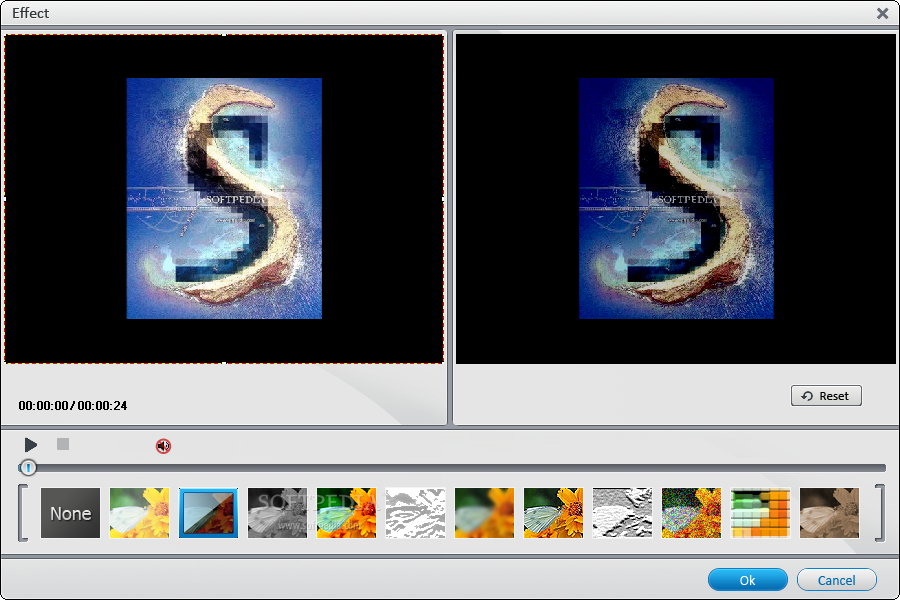Choose the noise effect thumbnail
The image size is (900, 600).
coord(691,513)
